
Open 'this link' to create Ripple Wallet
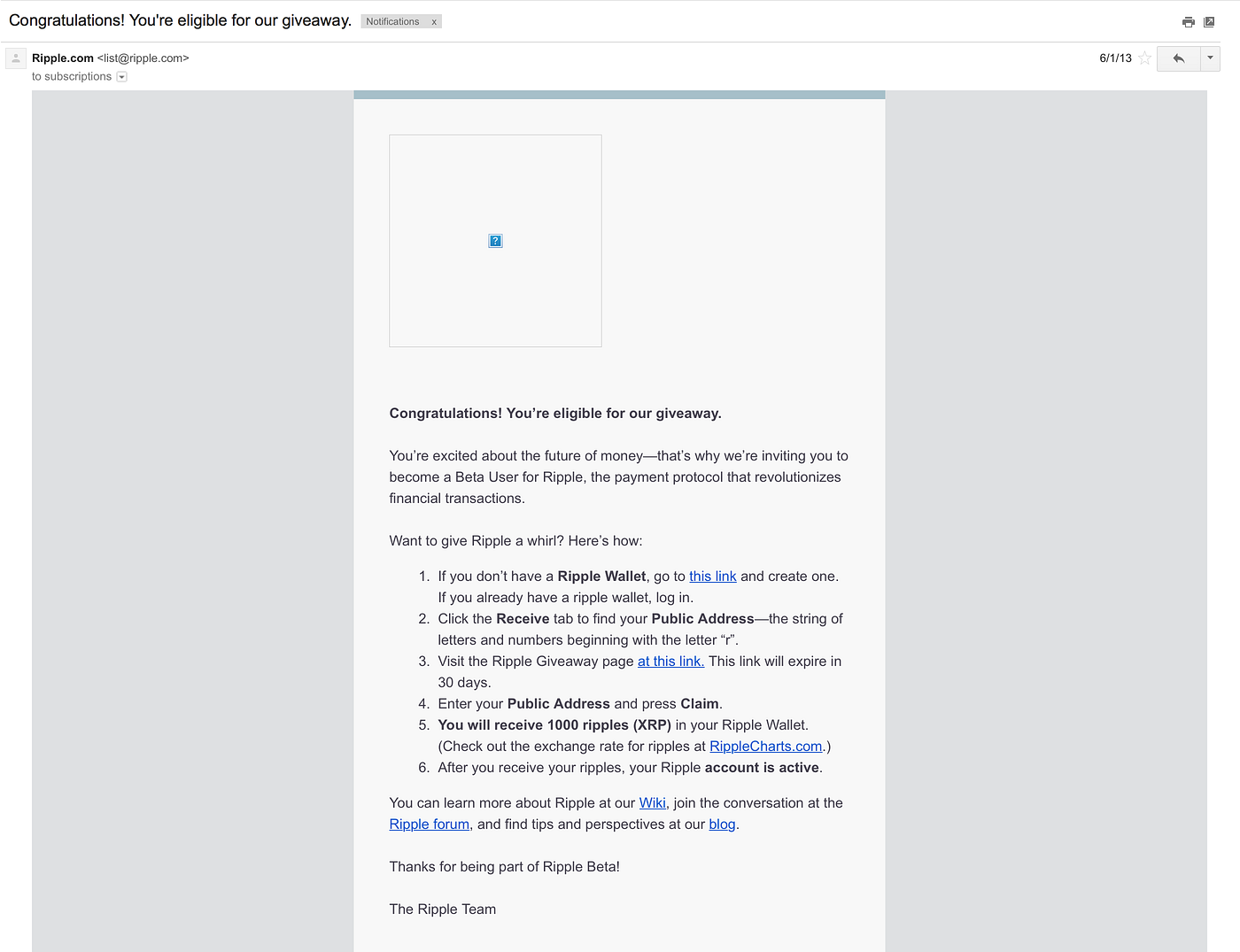(x=713, y=577)
